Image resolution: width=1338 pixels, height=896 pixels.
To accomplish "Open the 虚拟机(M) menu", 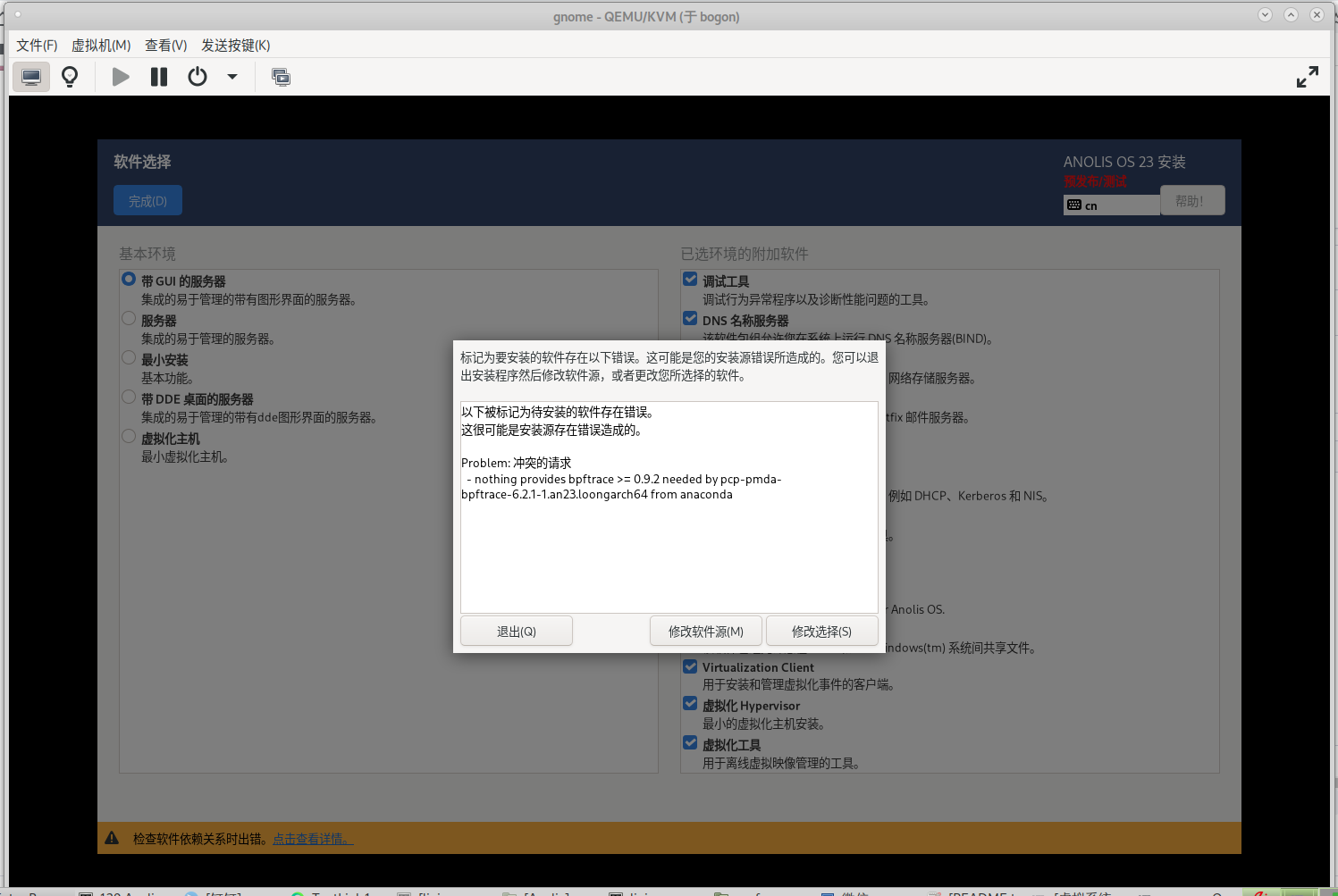I will (x=101, y=46).
